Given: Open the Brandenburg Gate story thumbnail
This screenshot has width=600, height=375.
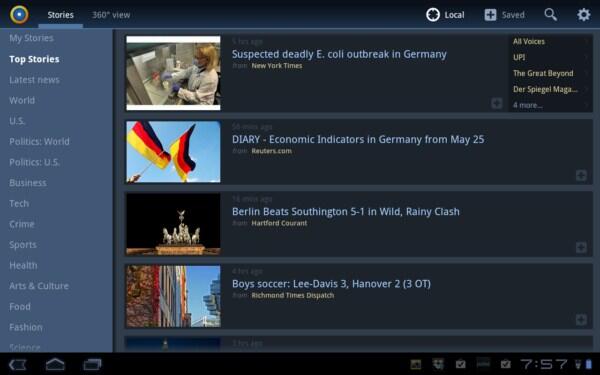Looking at the screenshot, I should (173, 224).
